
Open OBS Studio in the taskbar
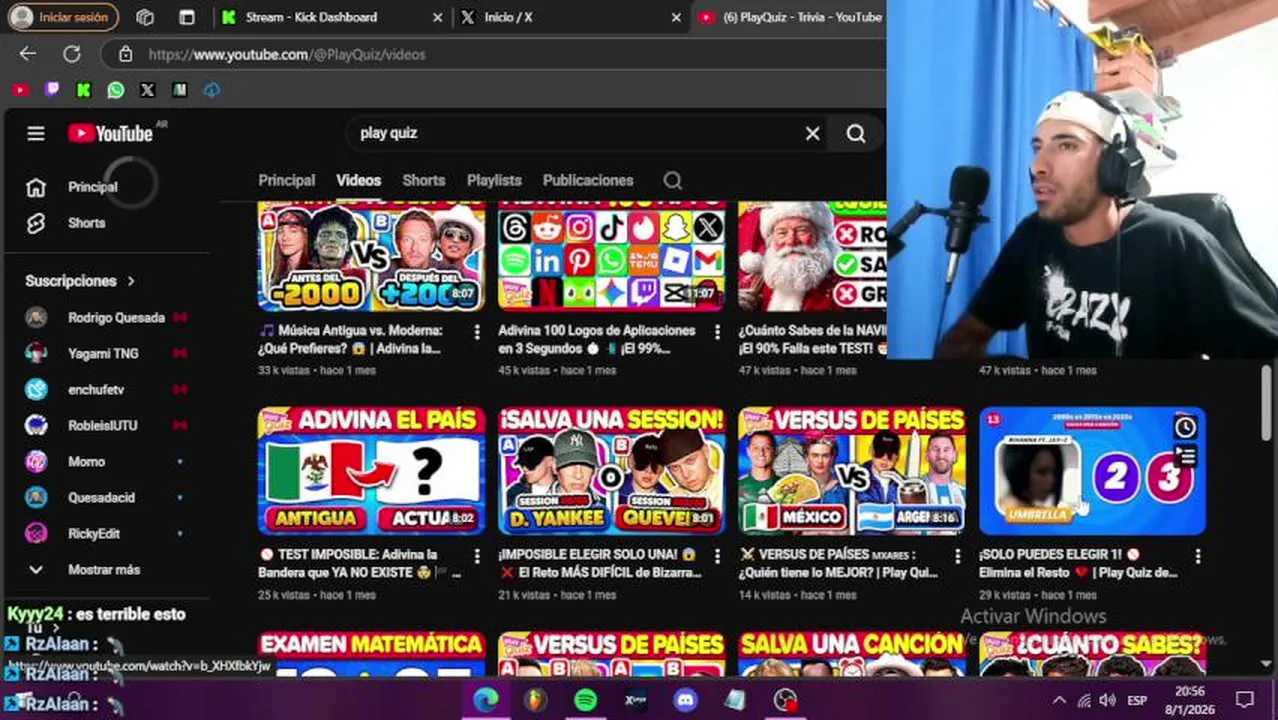pyautogui.click(x=785, y=700)
